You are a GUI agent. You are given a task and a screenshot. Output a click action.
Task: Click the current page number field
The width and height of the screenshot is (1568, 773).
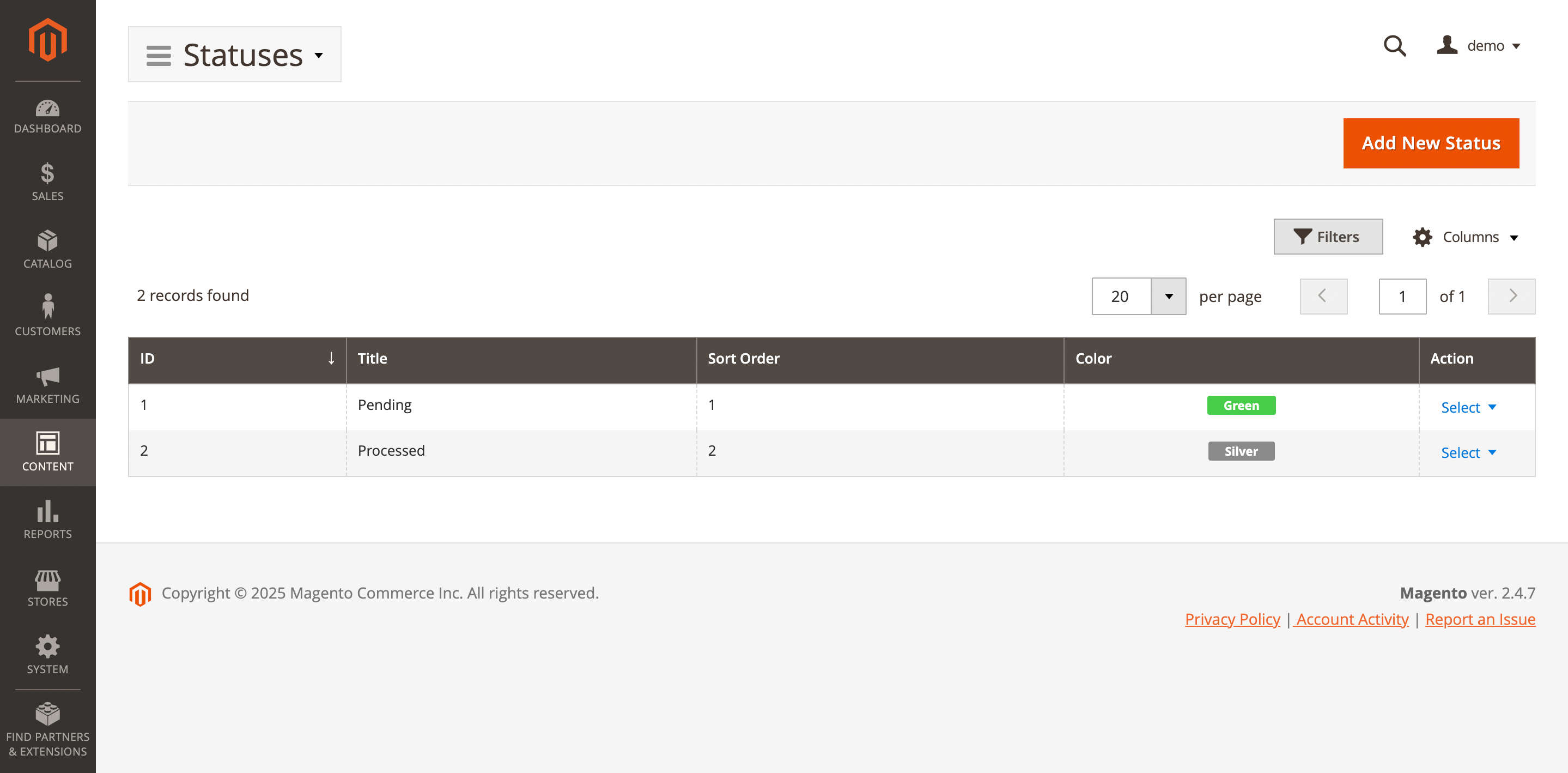[1402, 297]
